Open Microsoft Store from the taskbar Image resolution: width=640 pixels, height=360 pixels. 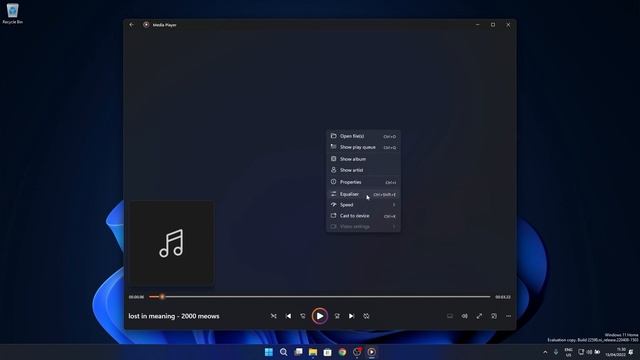click(327, 352)
